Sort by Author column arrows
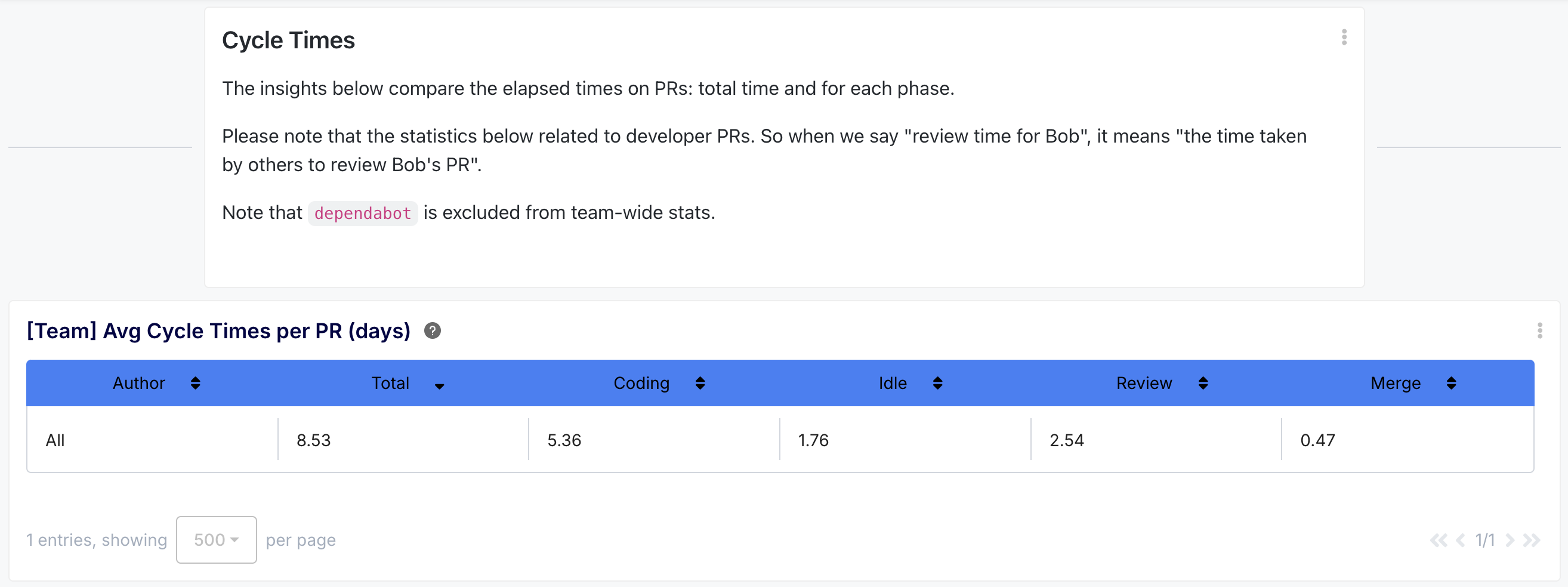 click(x=195, y=382)
